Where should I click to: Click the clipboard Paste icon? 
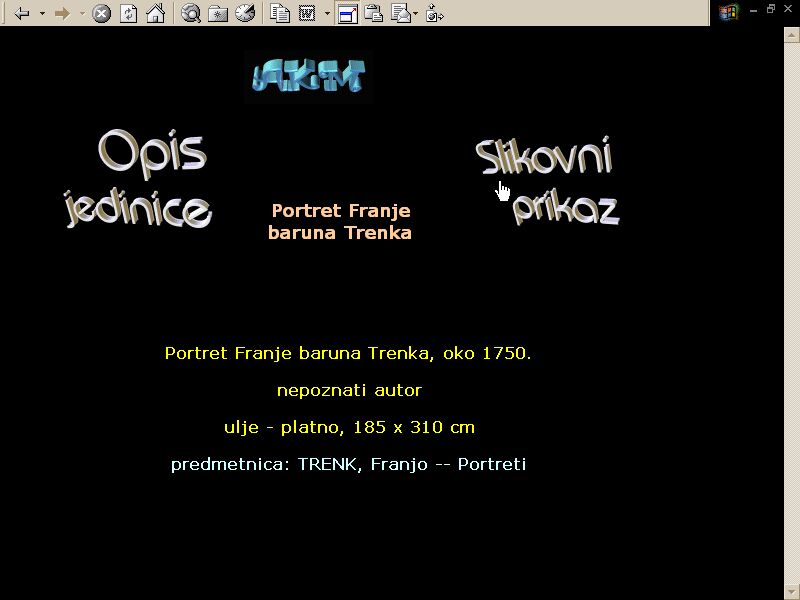(x=374, y=13)
